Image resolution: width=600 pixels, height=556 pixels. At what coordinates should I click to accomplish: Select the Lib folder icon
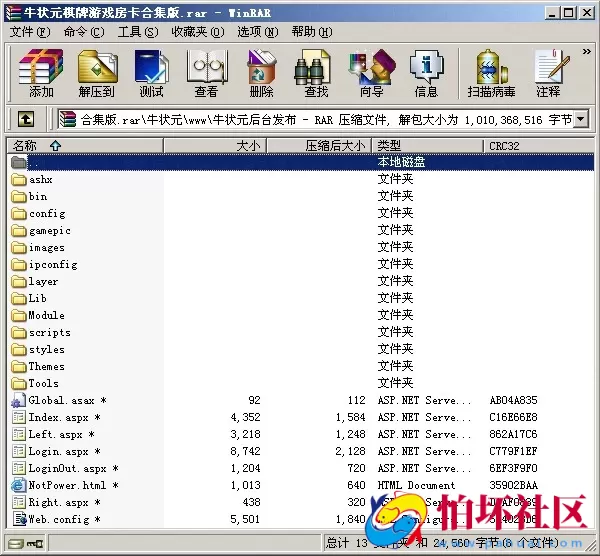click(x=18, y=298)
